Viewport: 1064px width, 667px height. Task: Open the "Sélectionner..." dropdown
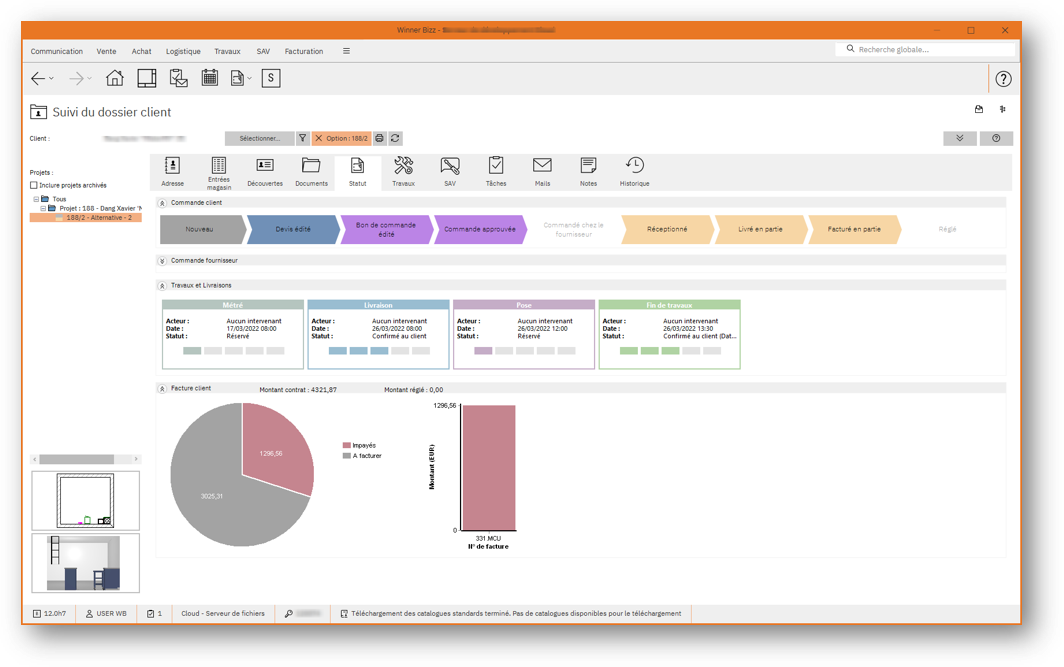259,139
